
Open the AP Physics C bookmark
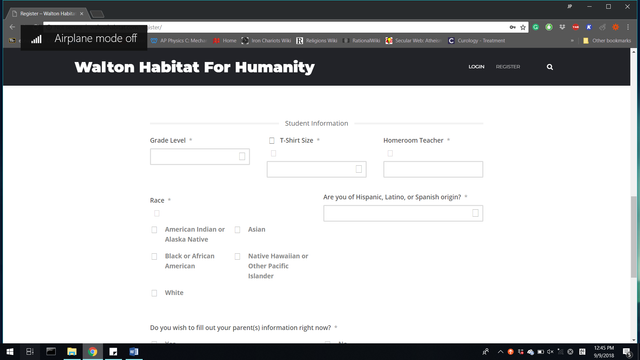pos(178,41)
